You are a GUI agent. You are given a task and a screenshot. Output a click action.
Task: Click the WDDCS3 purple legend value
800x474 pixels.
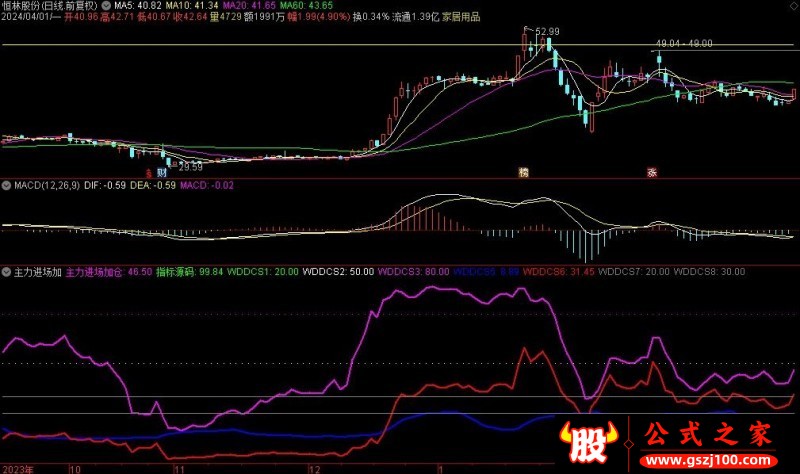coord(413,272)
